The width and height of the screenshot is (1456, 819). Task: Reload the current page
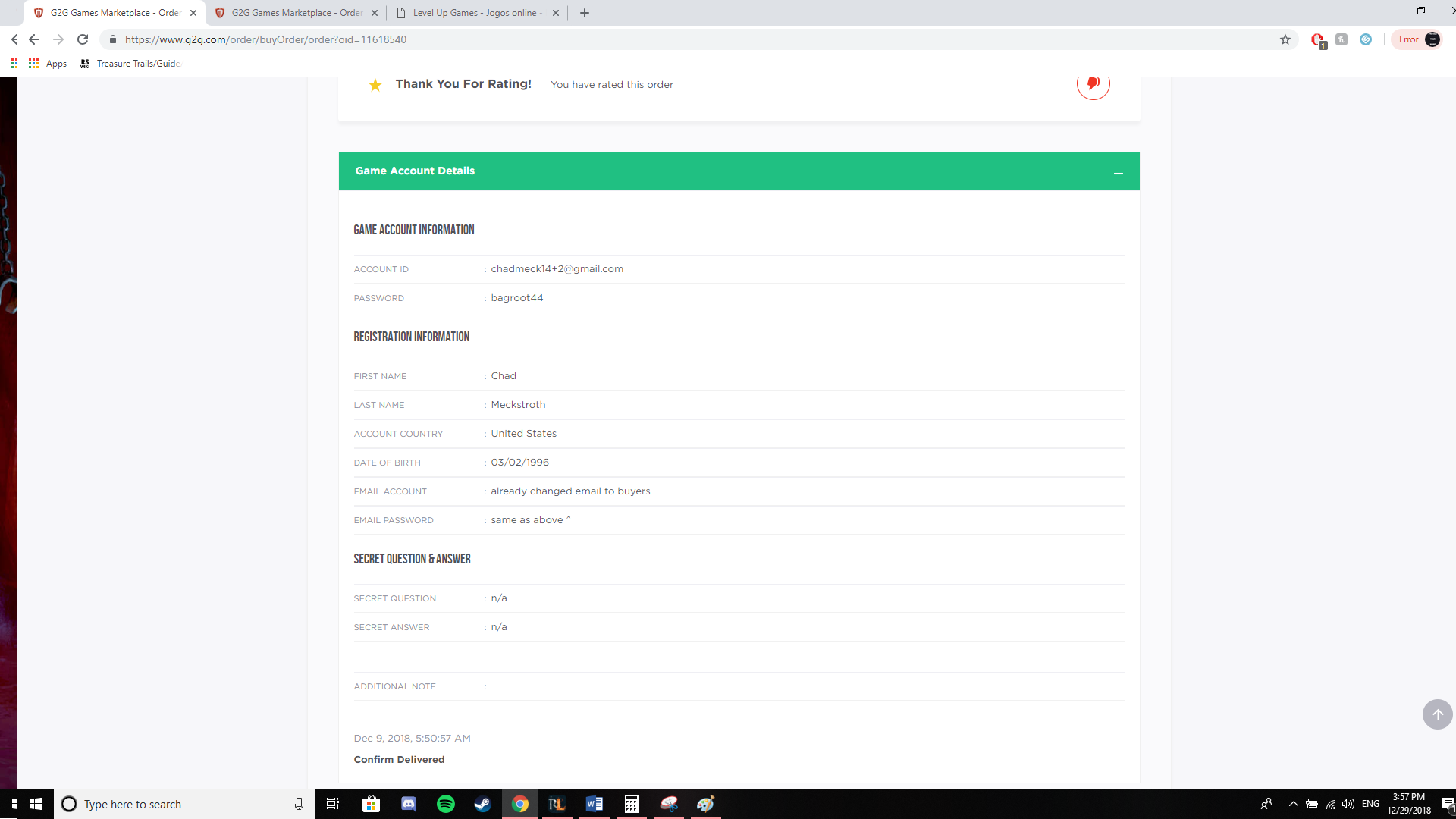point(83,39)
